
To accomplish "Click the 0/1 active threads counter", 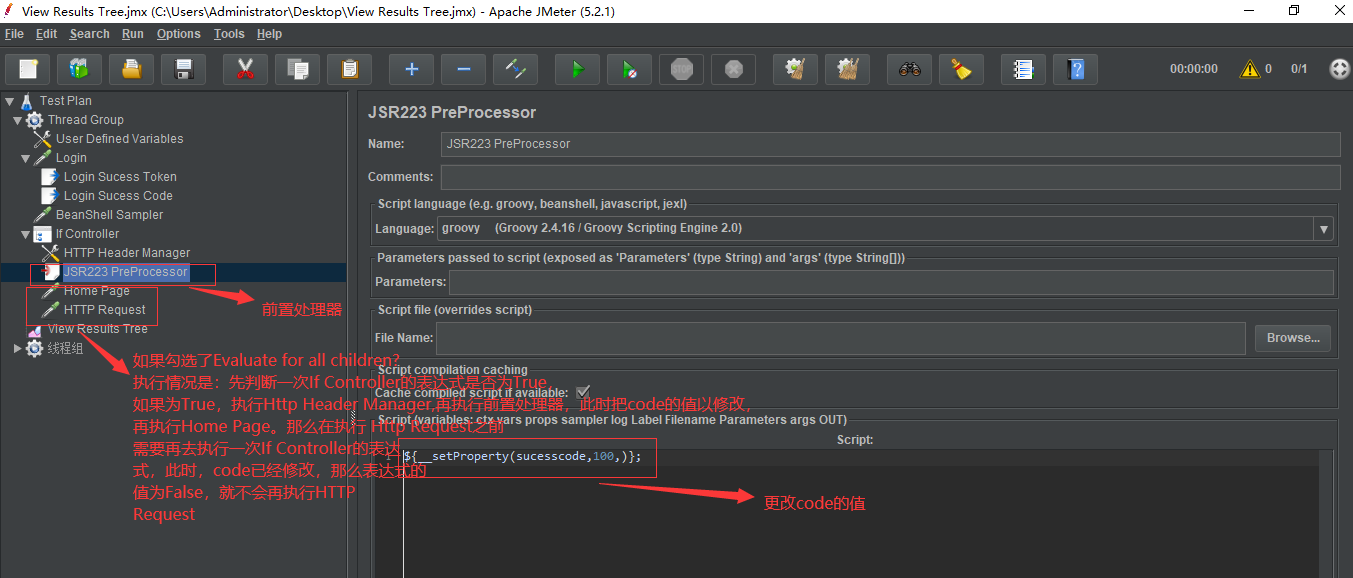I will (x=1299, y=69).
